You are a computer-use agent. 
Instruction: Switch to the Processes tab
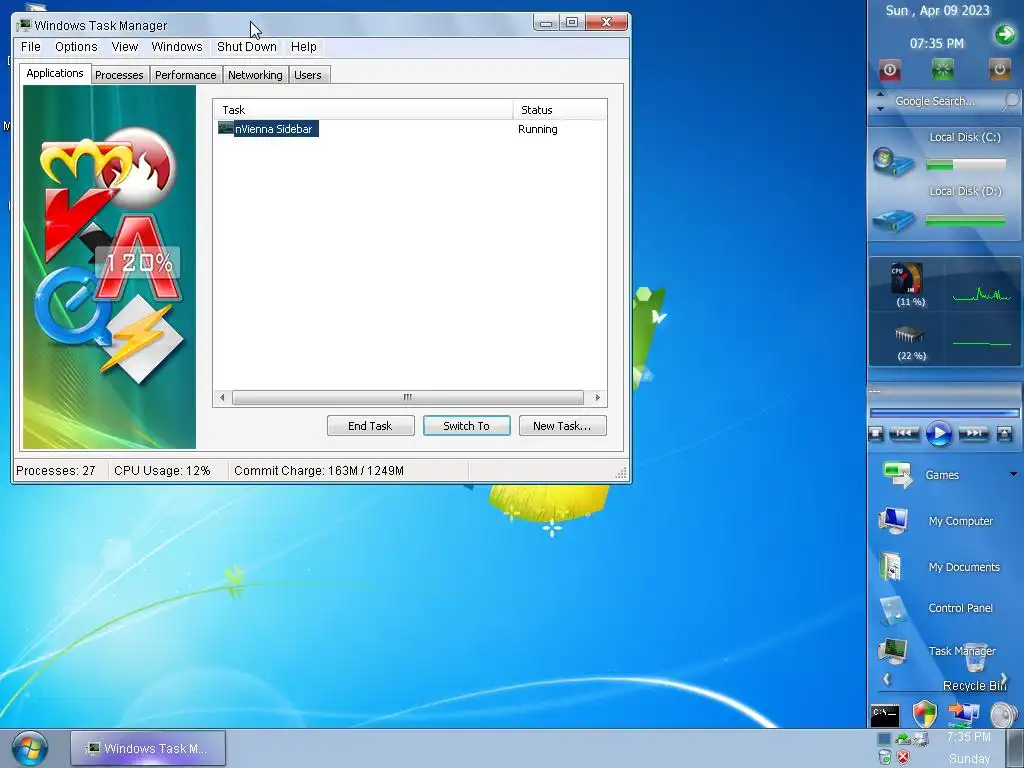119,74
